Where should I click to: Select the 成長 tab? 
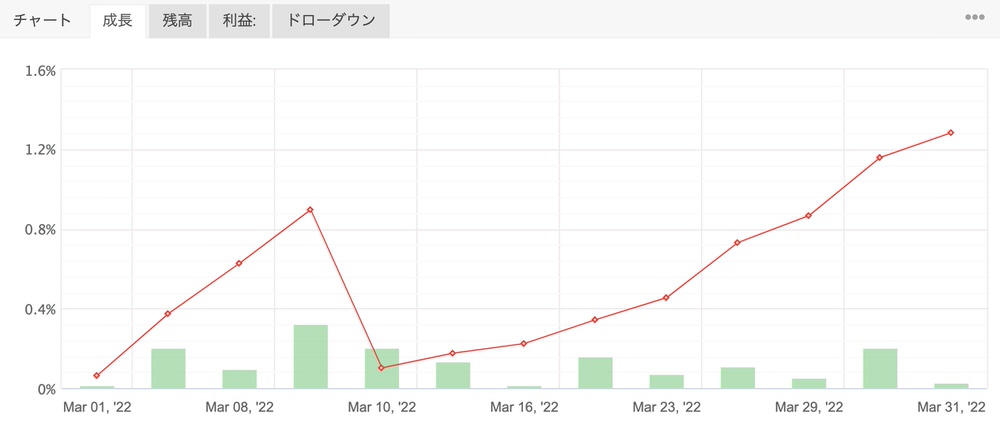tap(118, 20)
